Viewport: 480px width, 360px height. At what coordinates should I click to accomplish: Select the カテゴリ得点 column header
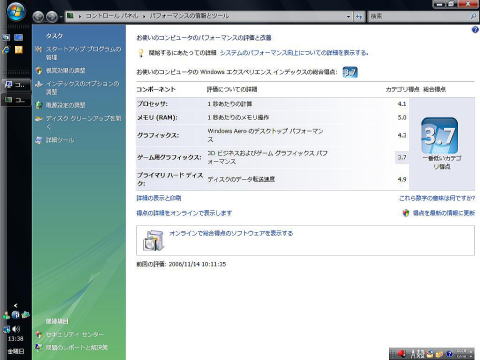click(x=402, y=89)
